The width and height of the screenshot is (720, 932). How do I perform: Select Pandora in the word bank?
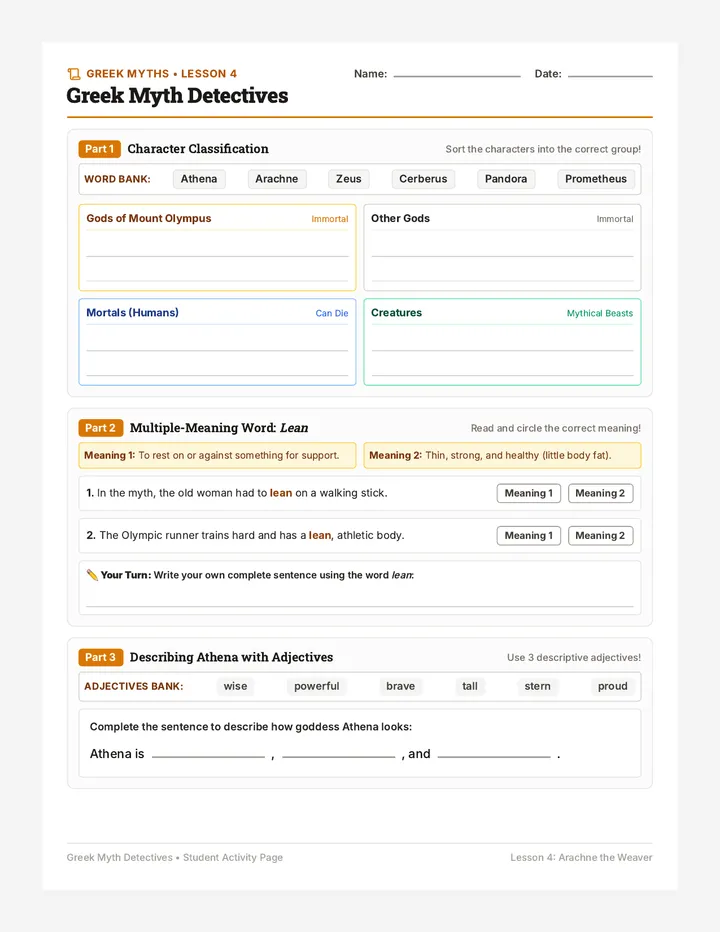[506, 179]
